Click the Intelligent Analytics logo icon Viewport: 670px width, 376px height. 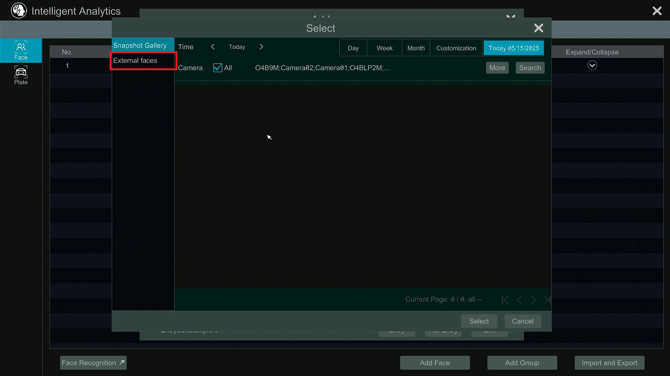click(18, 11)
